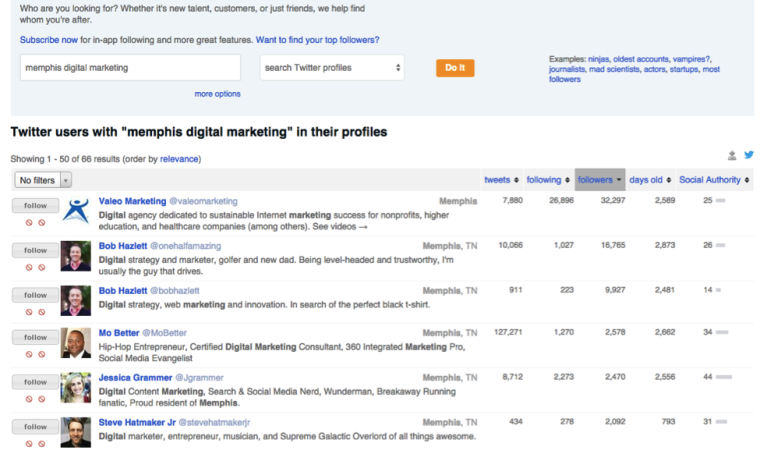Viewport: 760px width, 454px height.
Task: Open Valeo Marketing profile name link
Action: click(x=132, y=201)
